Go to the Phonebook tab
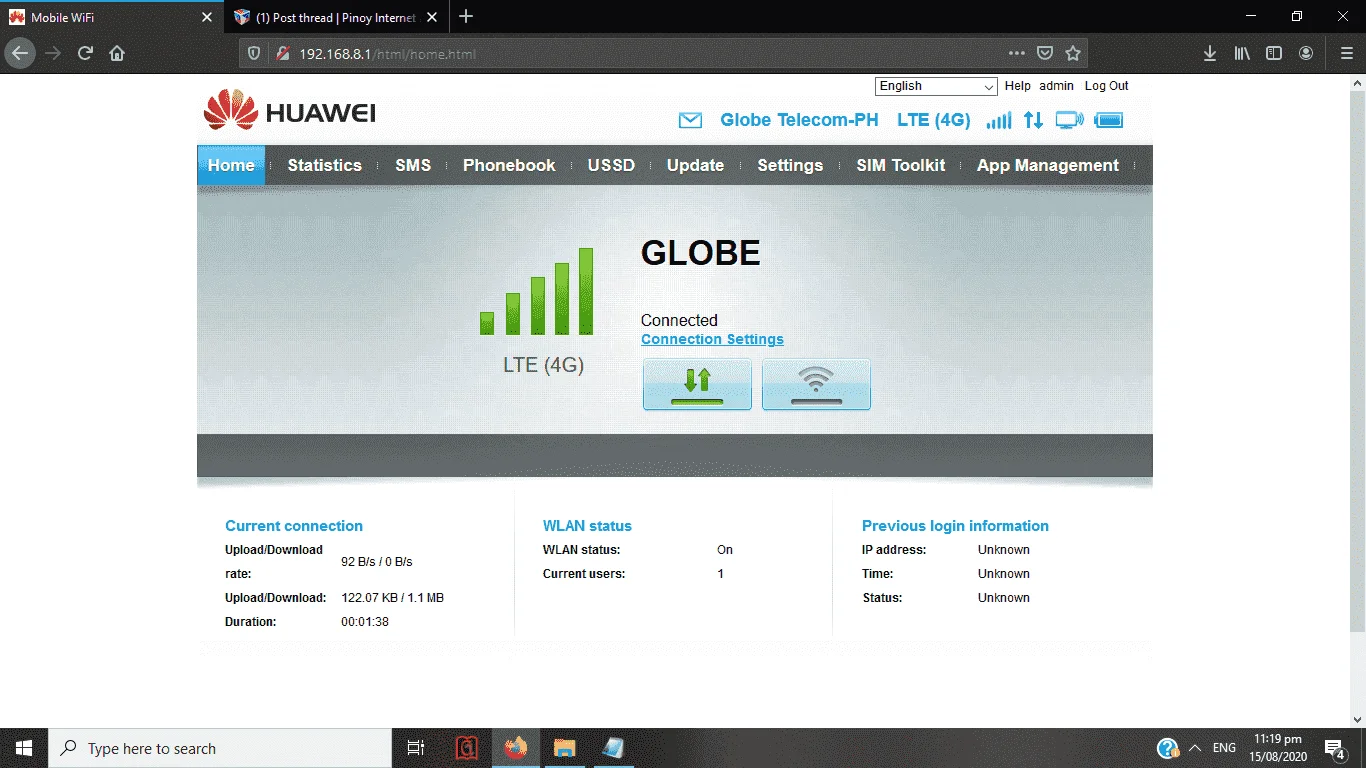Viewport: 1366px width, 768px height. tap(509, 165)
